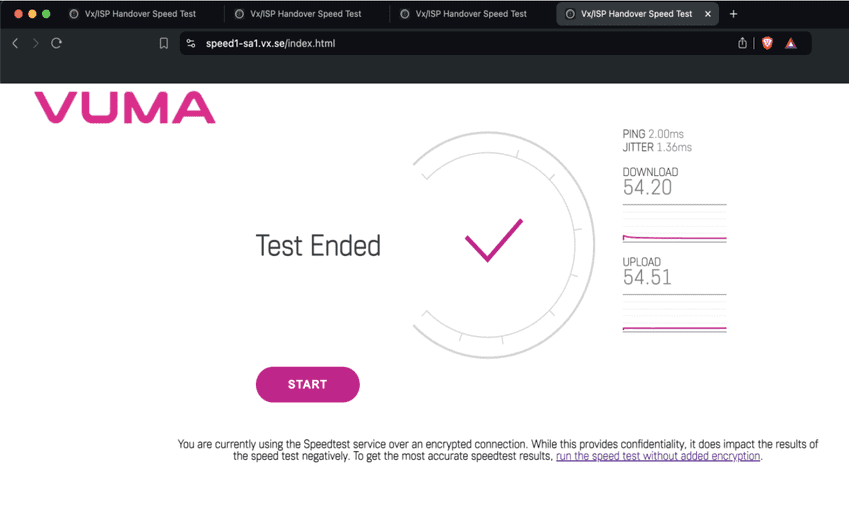Open the Brave Shields lion icon
The image size is (849, 510).
(x=767, y=43)
